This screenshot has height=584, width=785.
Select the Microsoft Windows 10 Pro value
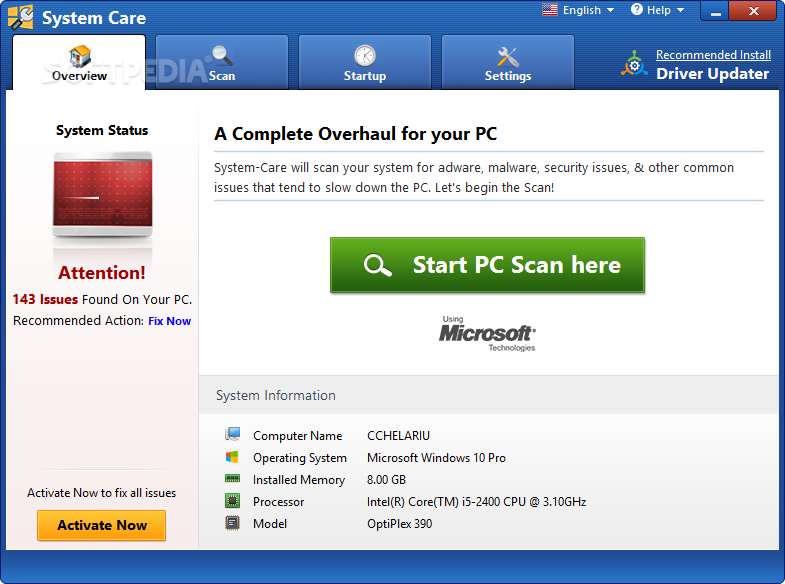(436, 458)
